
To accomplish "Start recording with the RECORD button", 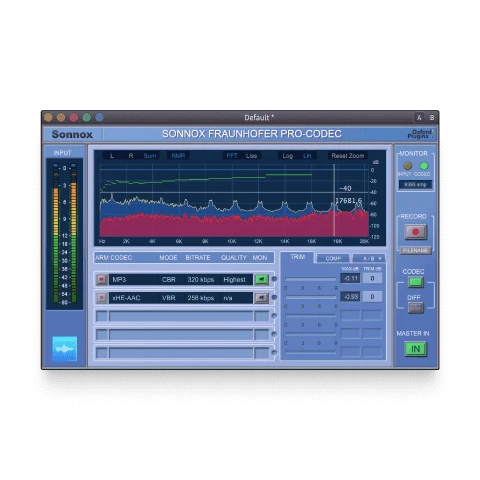I will [x=415, y=232].
